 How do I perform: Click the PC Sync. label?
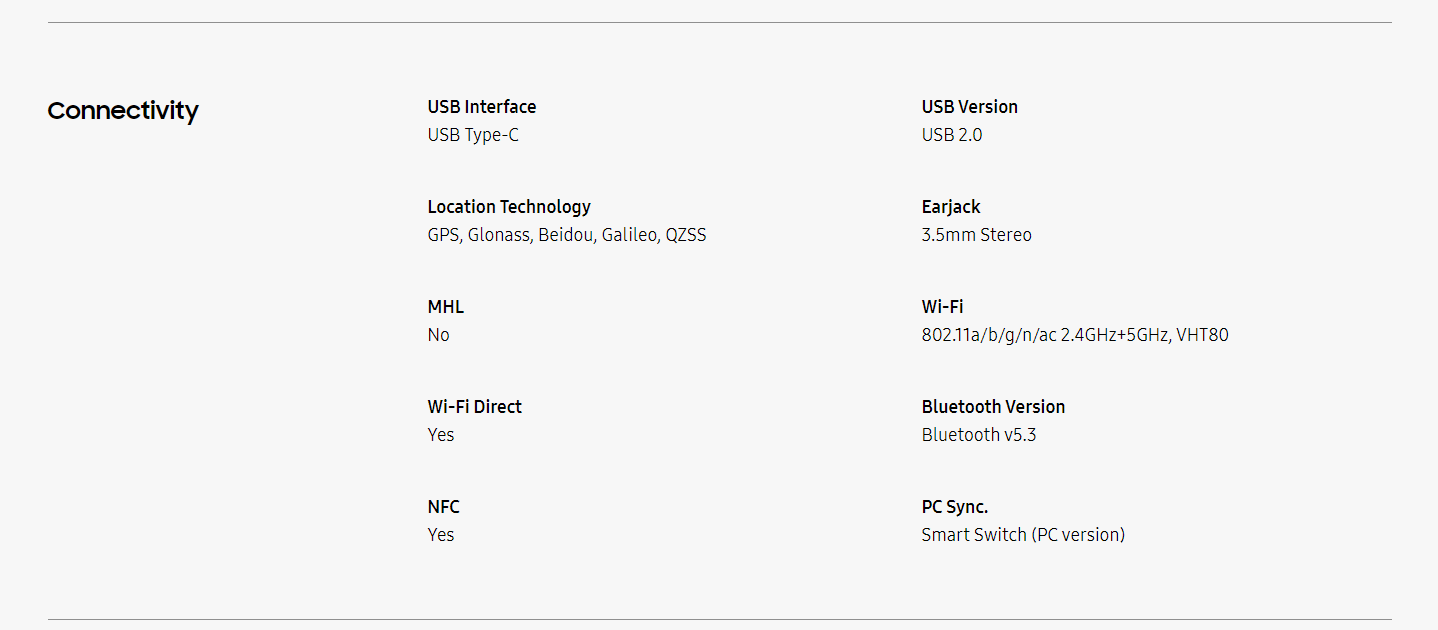954,507
